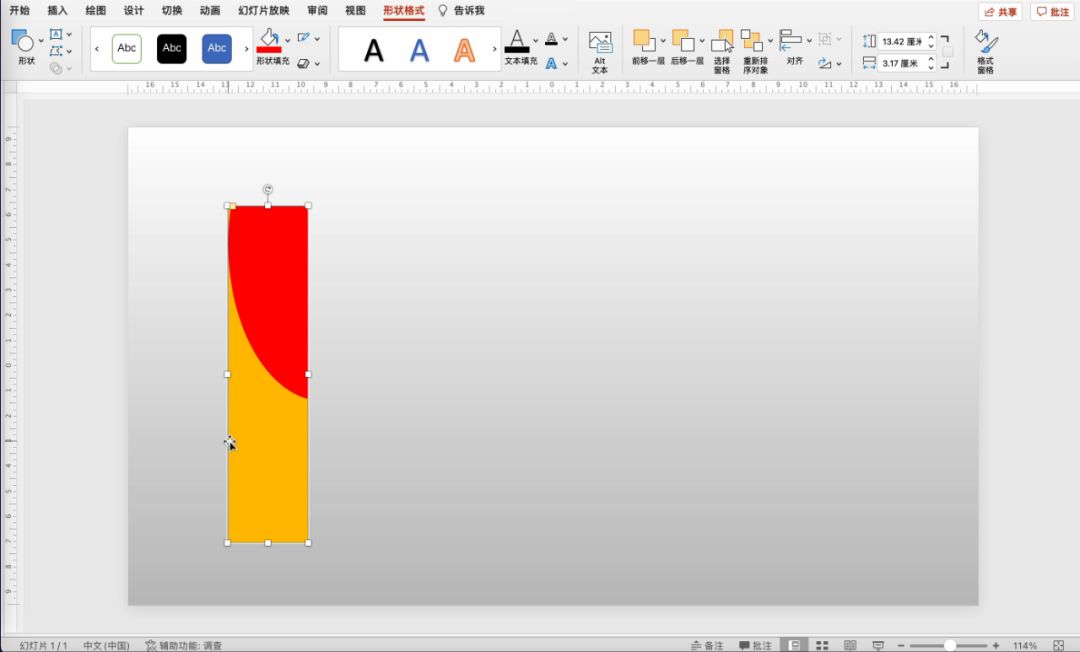Click 重新排序对象 reorder objects icon
This screenshot has width=1080, height=652.
click(751, 41)
